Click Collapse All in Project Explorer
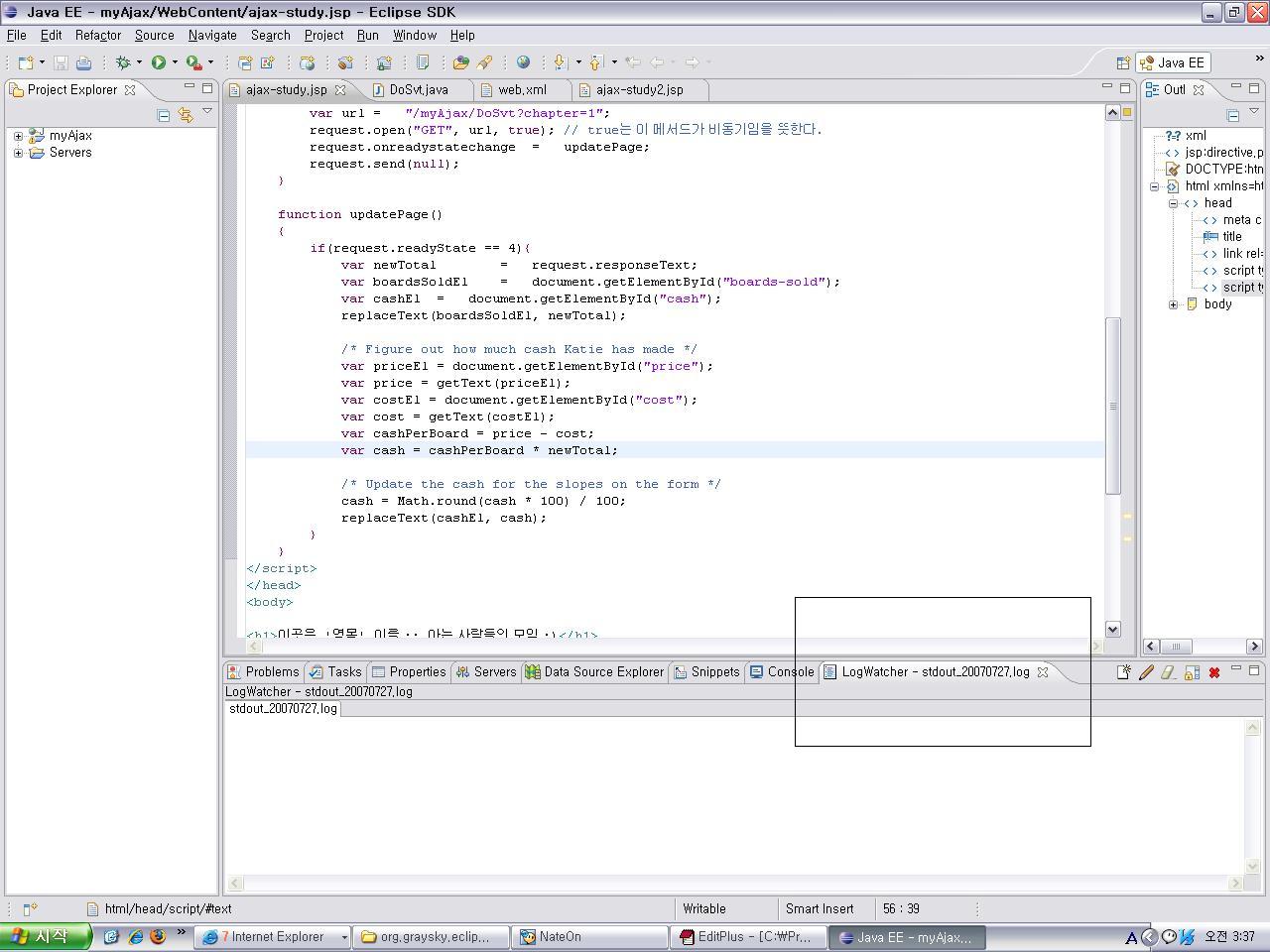The height and width of the screenshot is (952, 1270). pyautogui.click(x=164, y=115)
